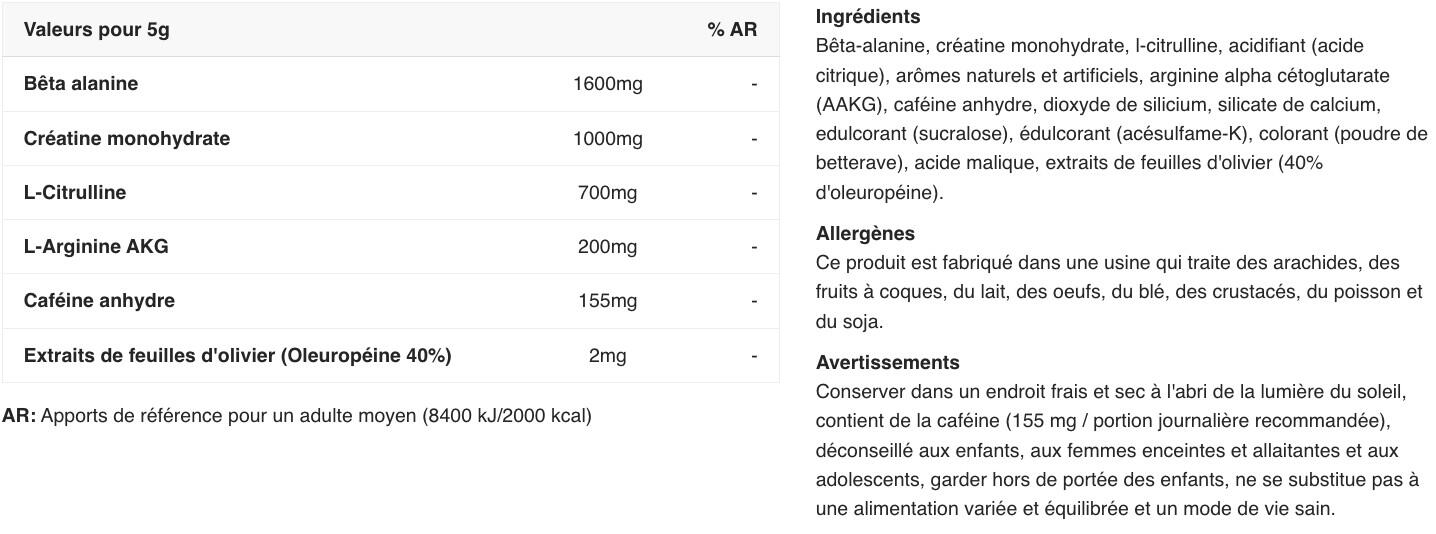Click the "% AR" column header
Viewport: 1436px width, 534px height.
(732, 30)
